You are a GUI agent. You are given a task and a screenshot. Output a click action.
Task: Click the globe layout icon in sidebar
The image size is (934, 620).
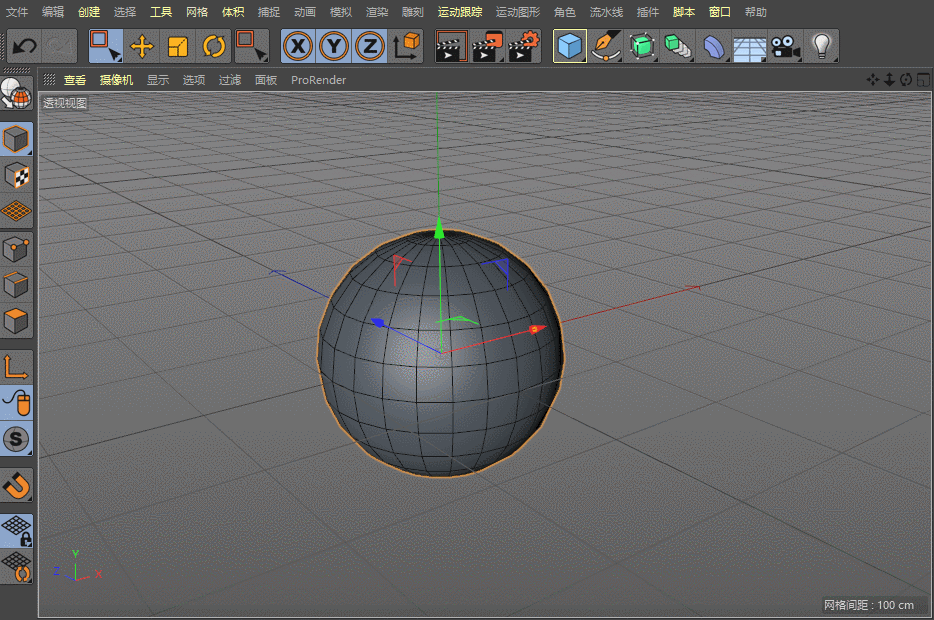coord(16,93)
